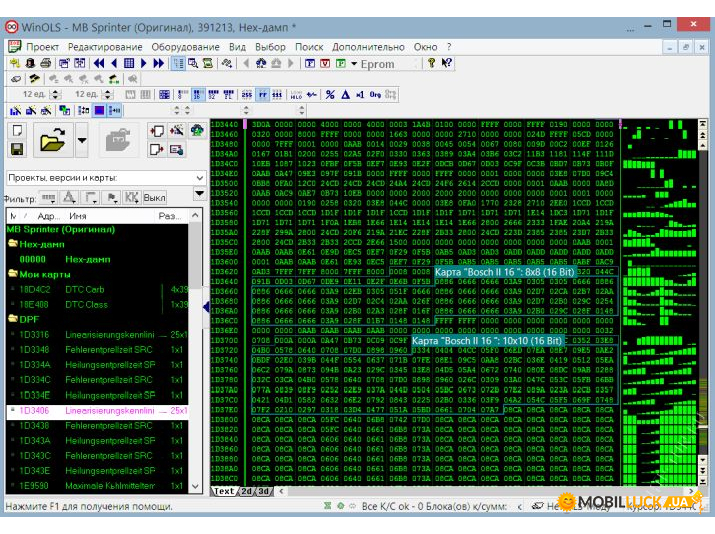Click the save floppy disk icon
Viewport: 715px width, 534px height.
[x=17, y=149]
